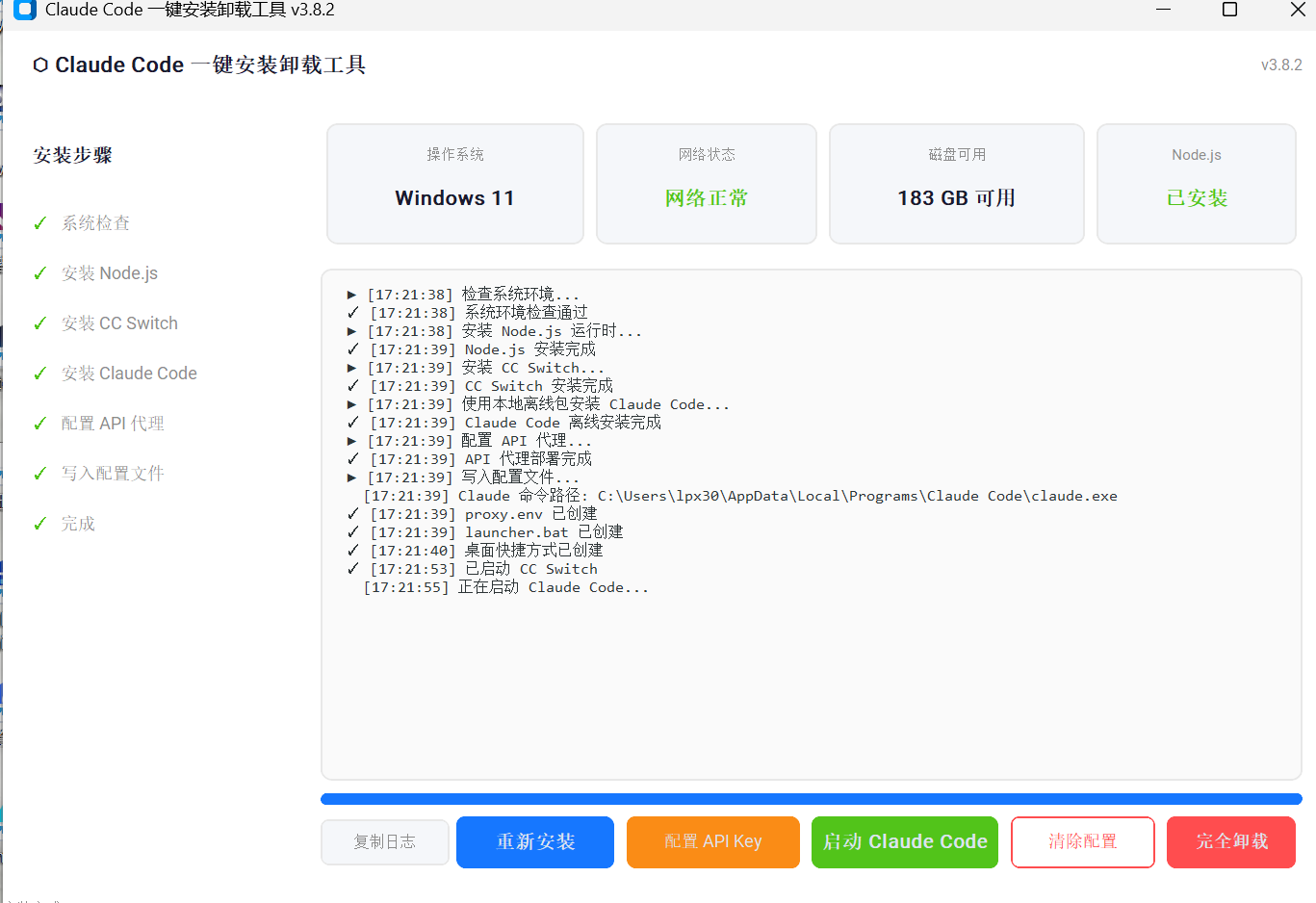Click the checkmark next to 安装 Node.js step
This screenshot has height=903, width=1316.
[x=40, y=273]
